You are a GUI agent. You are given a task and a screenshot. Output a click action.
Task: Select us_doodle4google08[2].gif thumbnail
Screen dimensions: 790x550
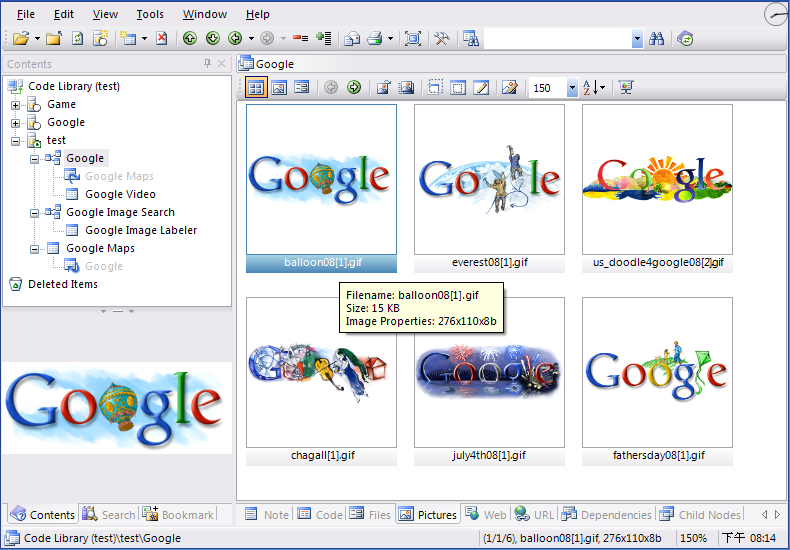point(657,188)
